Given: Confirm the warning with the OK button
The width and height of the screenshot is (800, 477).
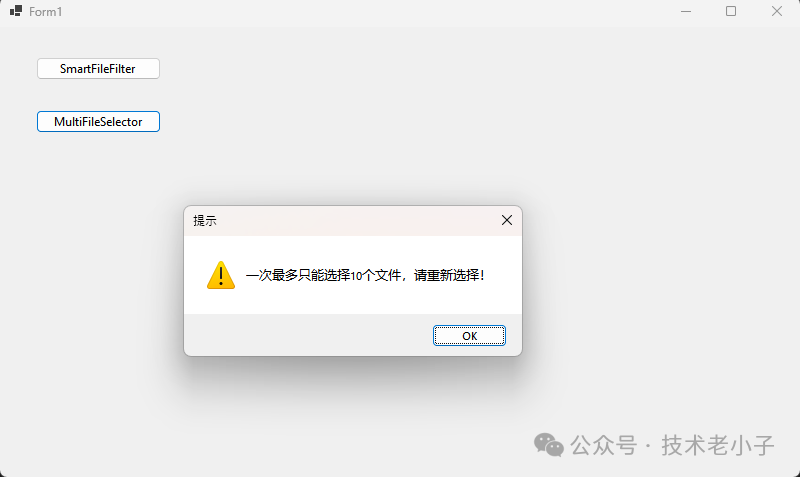Looking at the screenshot, I should tap(469, 336).
